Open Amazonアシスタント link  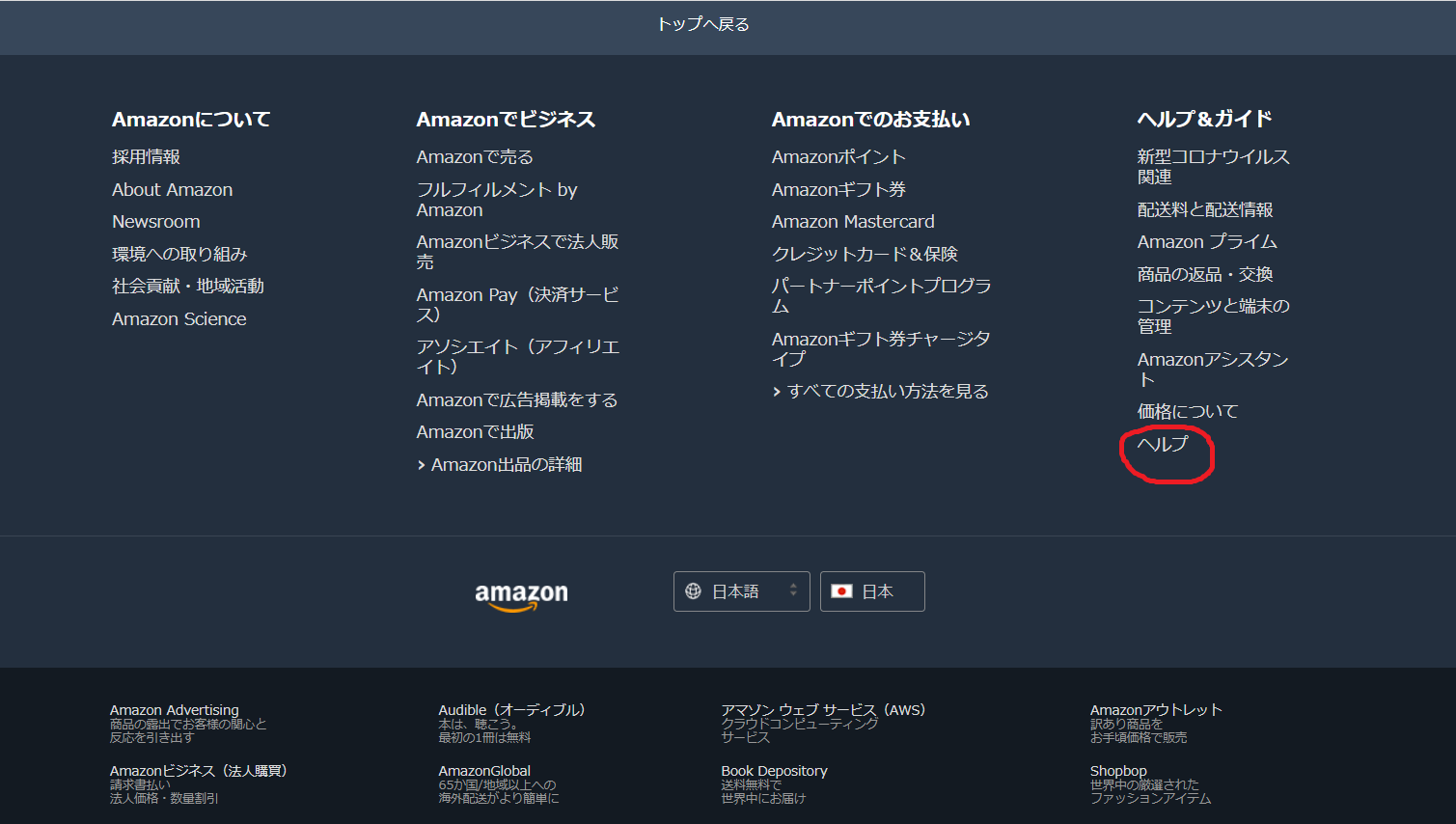pos(1213,370)
